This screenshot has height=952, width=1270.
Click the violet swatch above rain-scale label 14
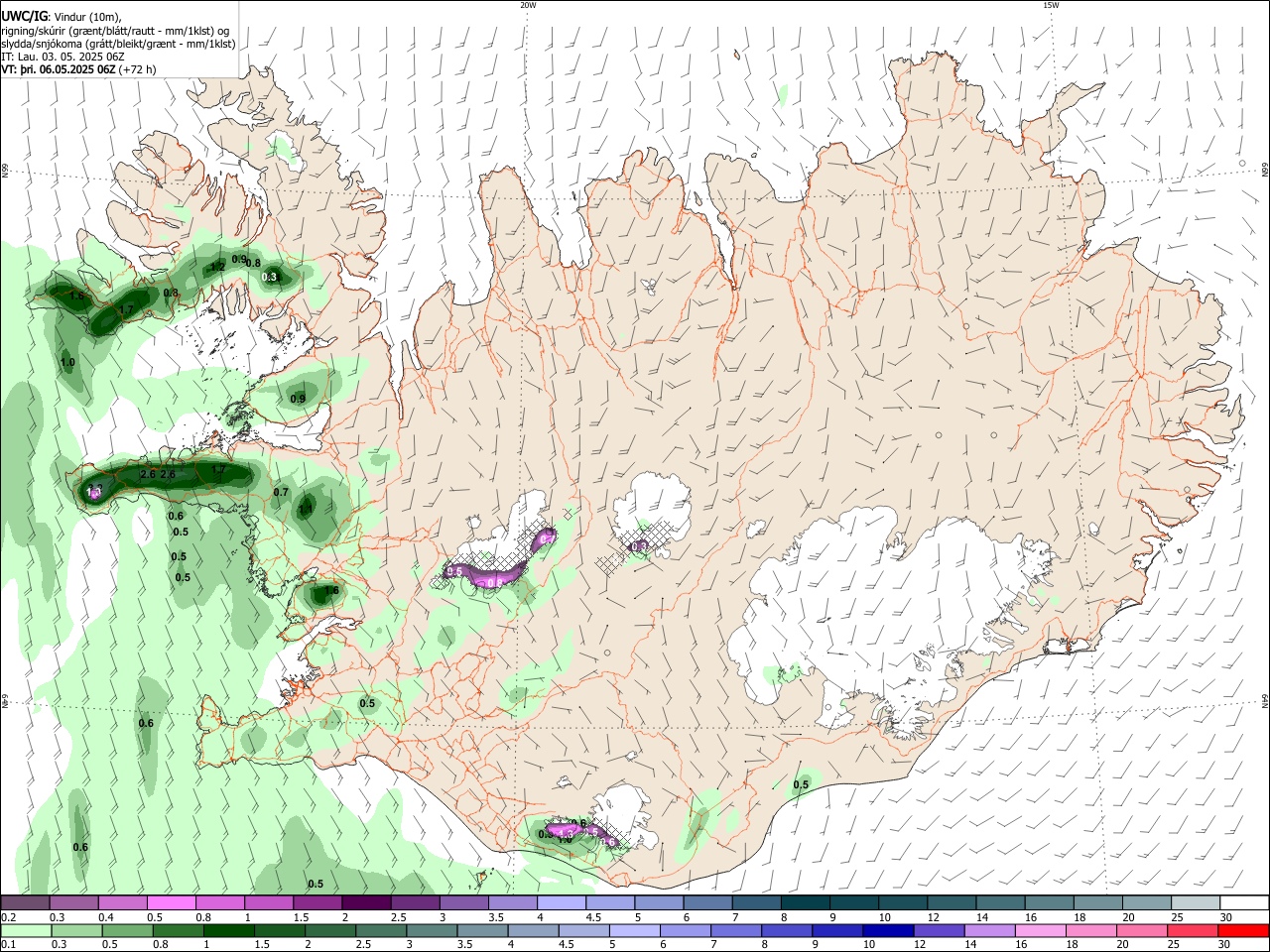[989, 930]
